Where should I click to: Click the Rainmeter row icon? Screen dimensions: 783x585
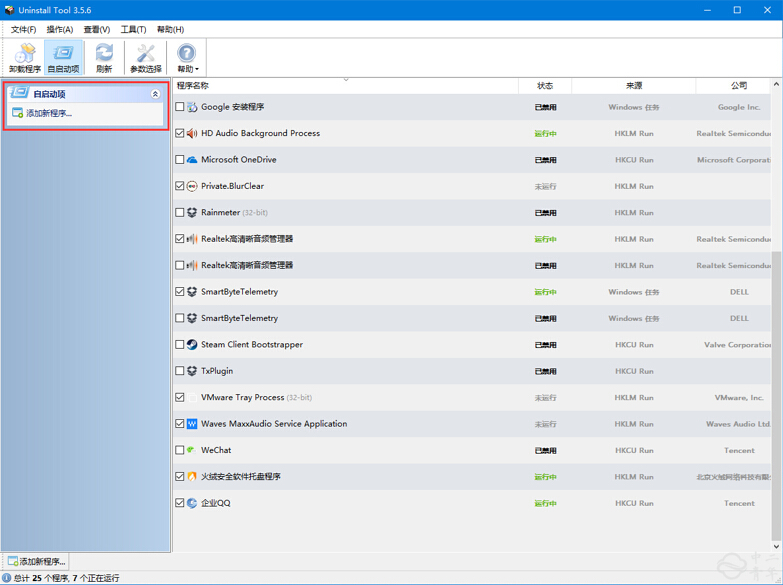[192, 213]
